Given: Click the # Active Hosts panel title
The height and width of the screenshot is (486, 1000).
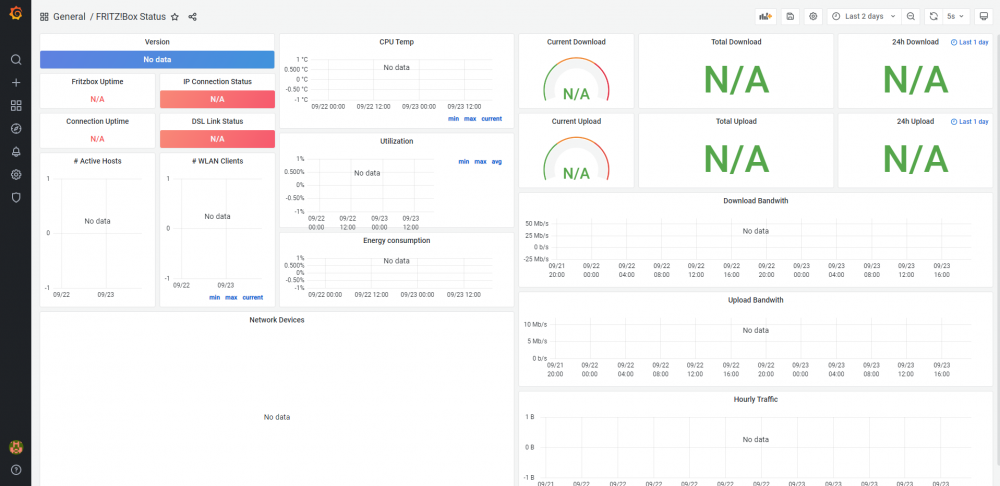Looking at the screenshot, I should pyautogui.click(x=98, y=161).
